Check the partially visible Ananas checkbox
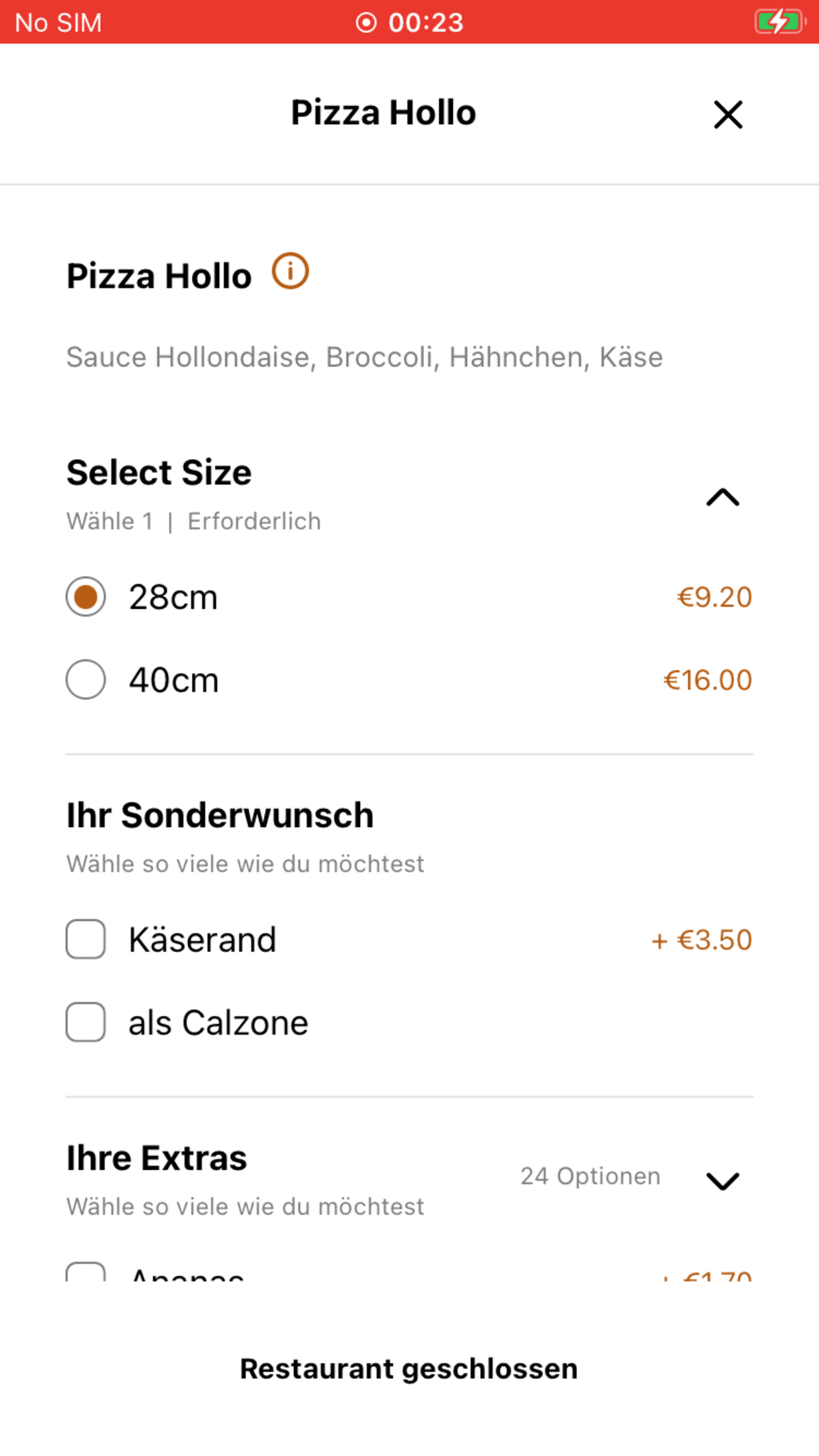 (x=86, y=1272)
